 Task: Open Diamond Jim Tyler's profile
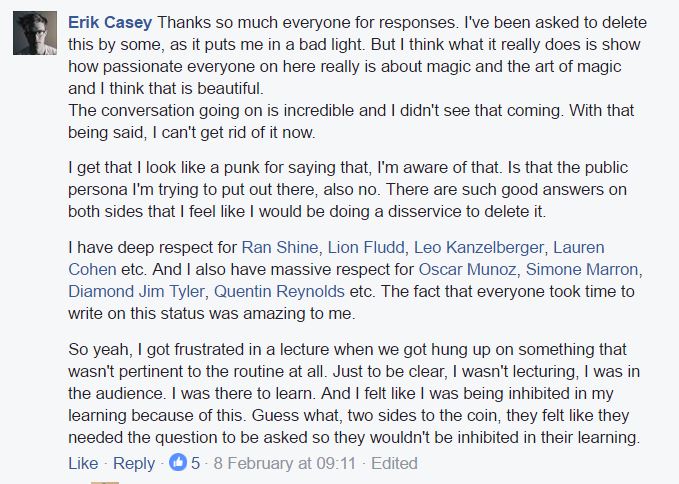point(130,291)
